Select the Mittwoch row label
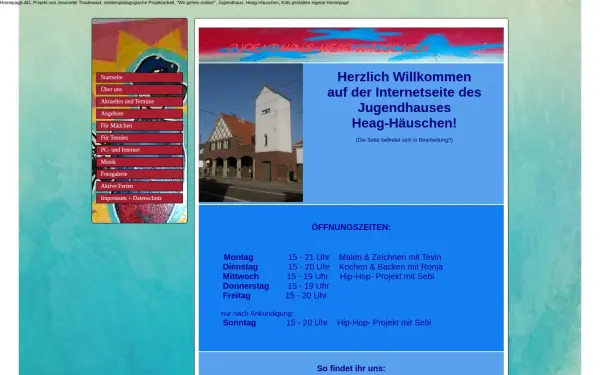 241,276
